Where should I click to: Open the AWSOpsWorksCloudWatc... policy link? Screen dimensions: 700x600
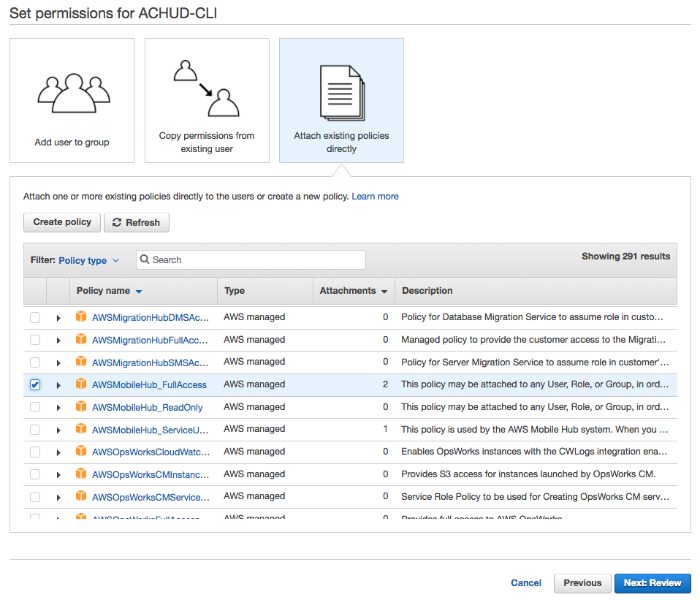(150, 452)
